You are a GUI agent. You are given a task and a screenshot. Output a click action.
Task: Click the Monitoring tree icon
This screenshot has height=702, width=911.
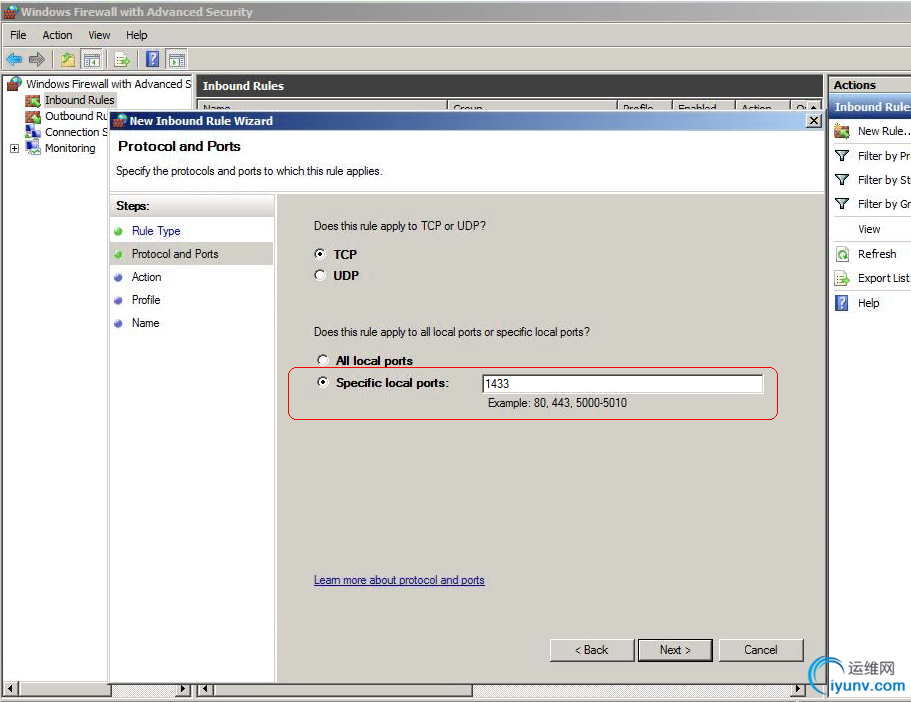[33, 148]
